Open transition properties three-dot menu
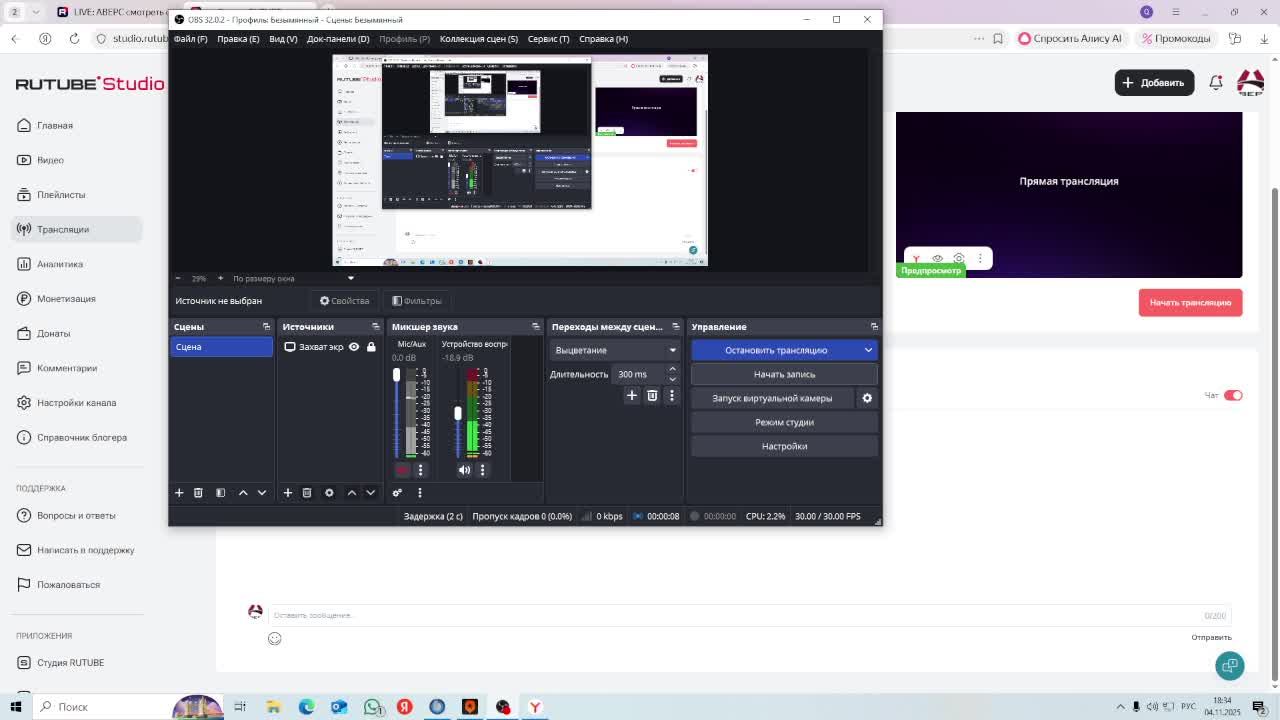This screenshot has width=1280, height=720. [x=671, y=396]
